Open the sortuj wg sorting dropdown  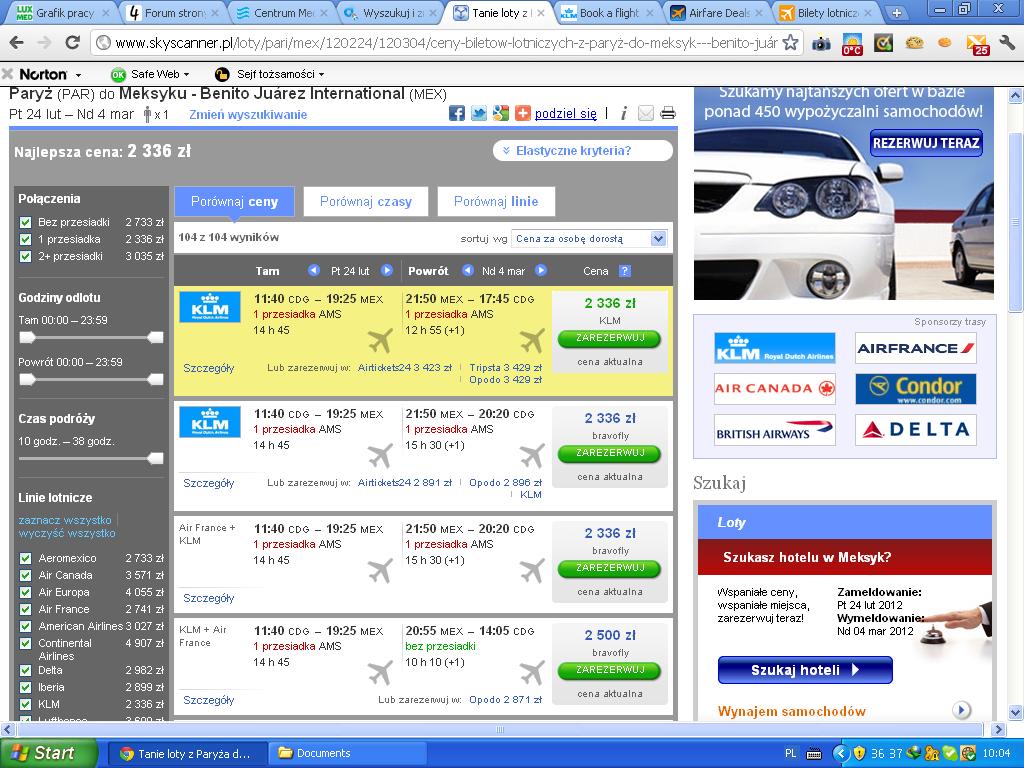pyautogui.click(x=589, y=239)
